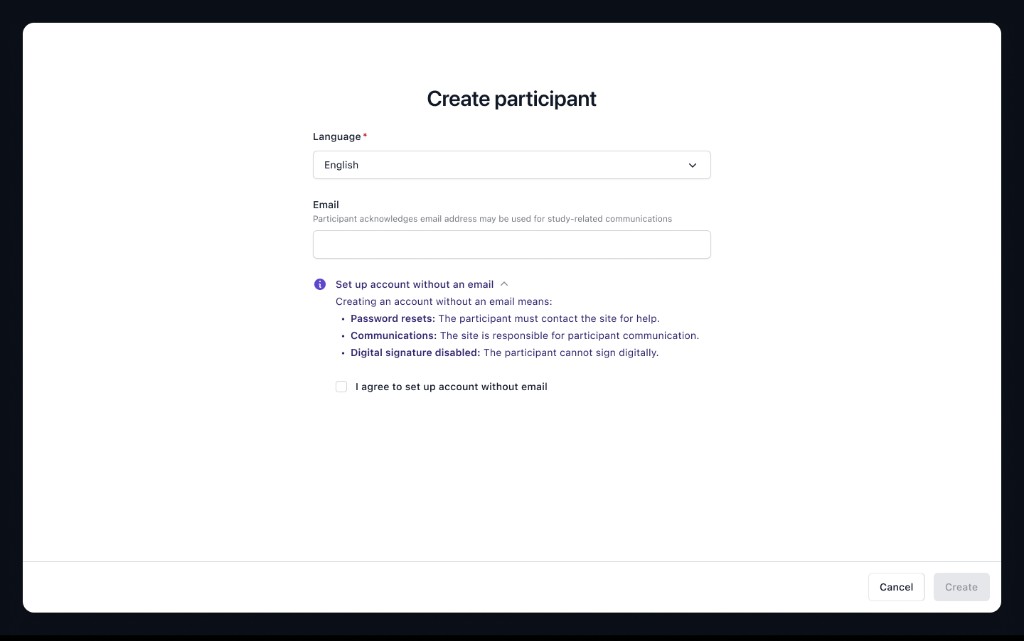Click "Creating an account without an email means:" text

(x=443, y=302)
